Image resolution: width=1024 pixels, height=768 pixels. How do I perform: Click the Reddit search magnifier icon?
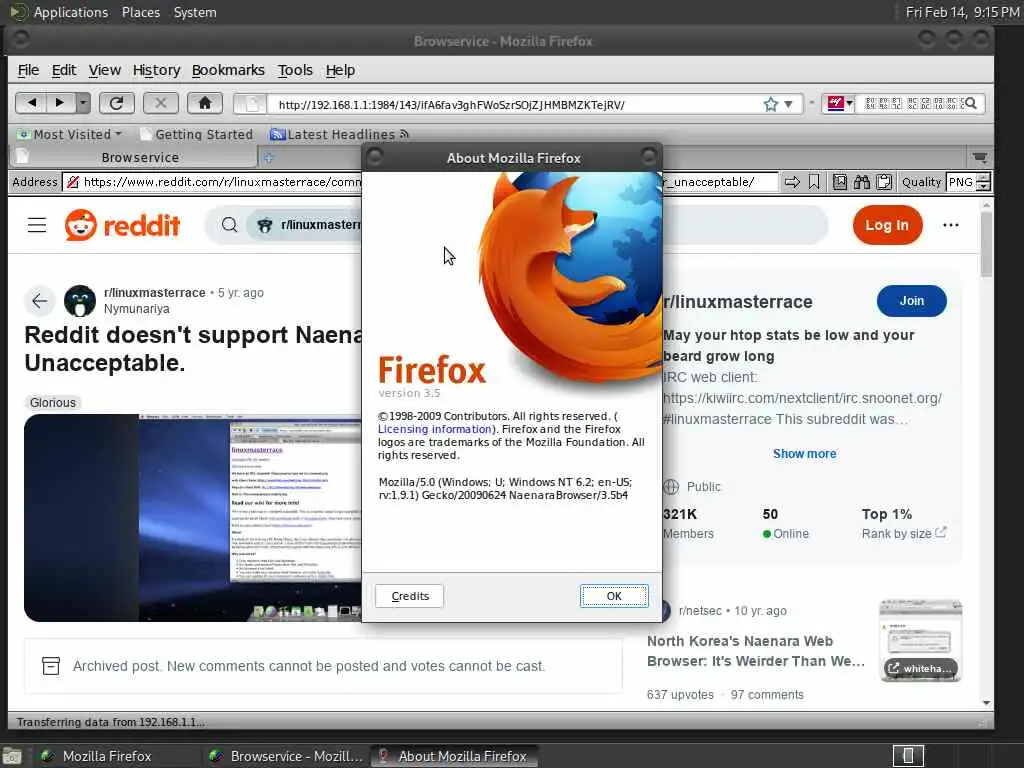[229, 225]
